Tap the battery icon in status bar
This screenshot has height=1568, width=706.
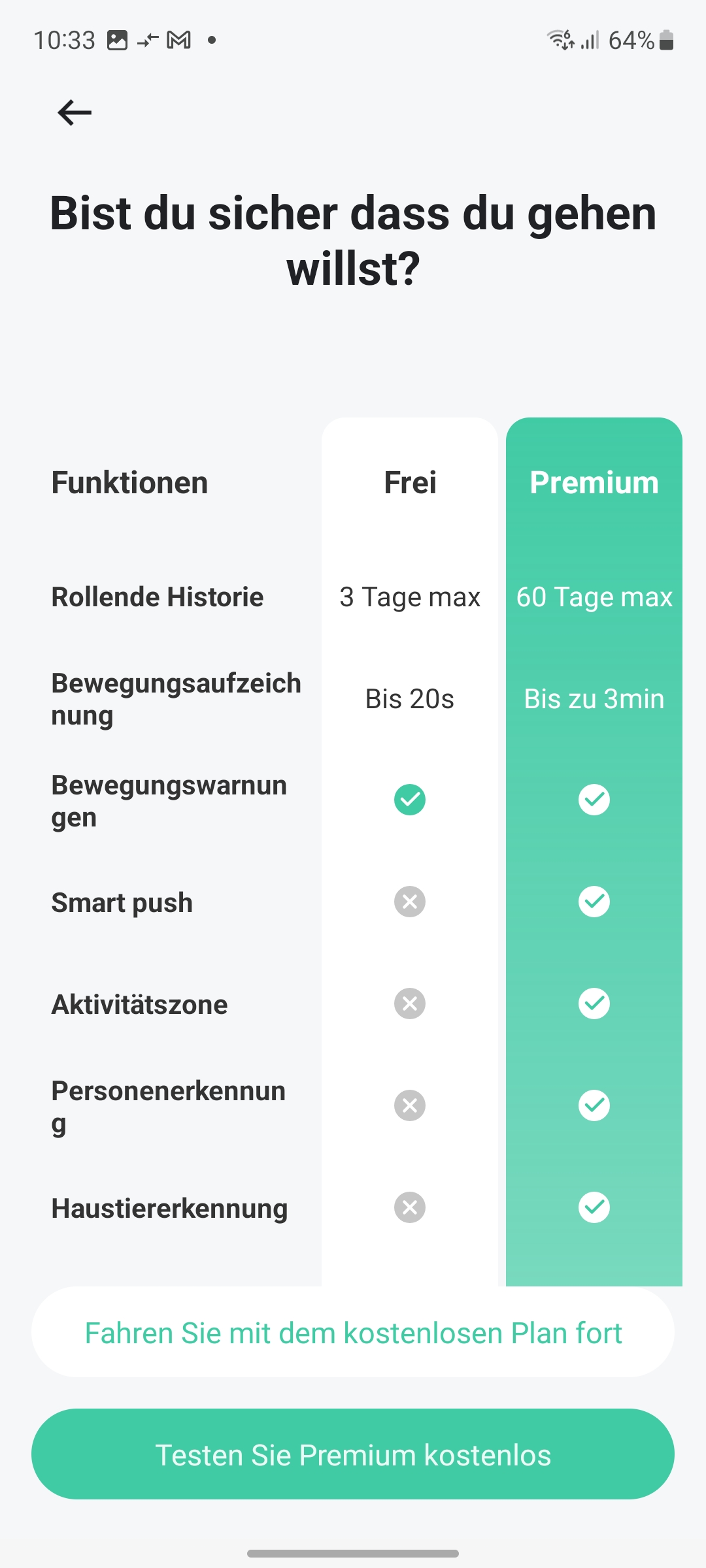click(666, 41)
